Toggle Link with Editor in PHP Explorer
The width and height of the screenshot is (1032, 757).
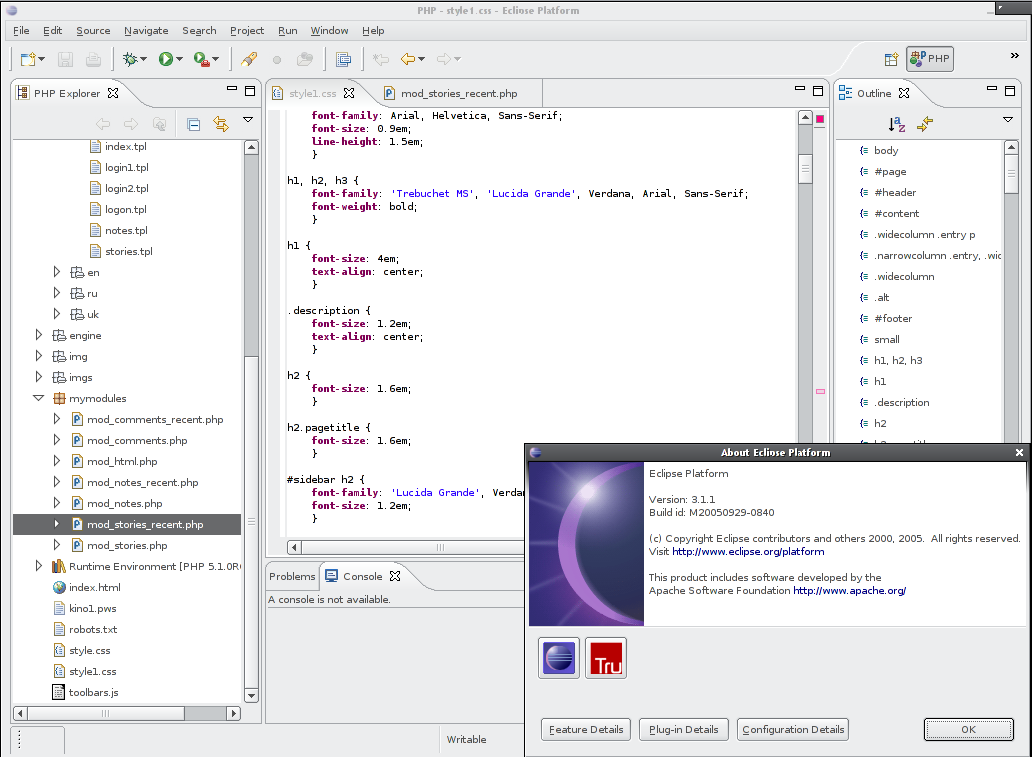[220, 124]
